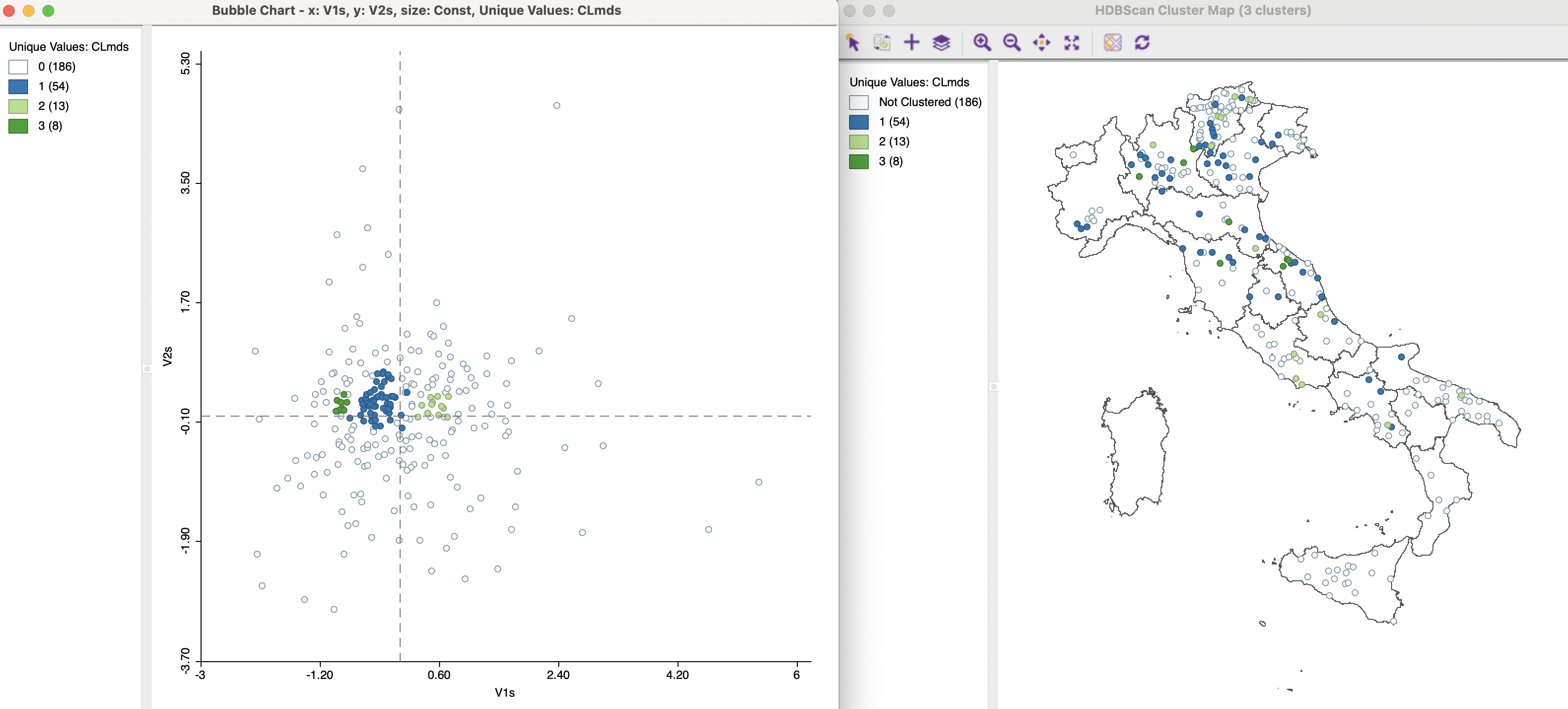Minimize the Bubble Chart window
Viewport: 1568px width, 709px height.
[29, 10]
